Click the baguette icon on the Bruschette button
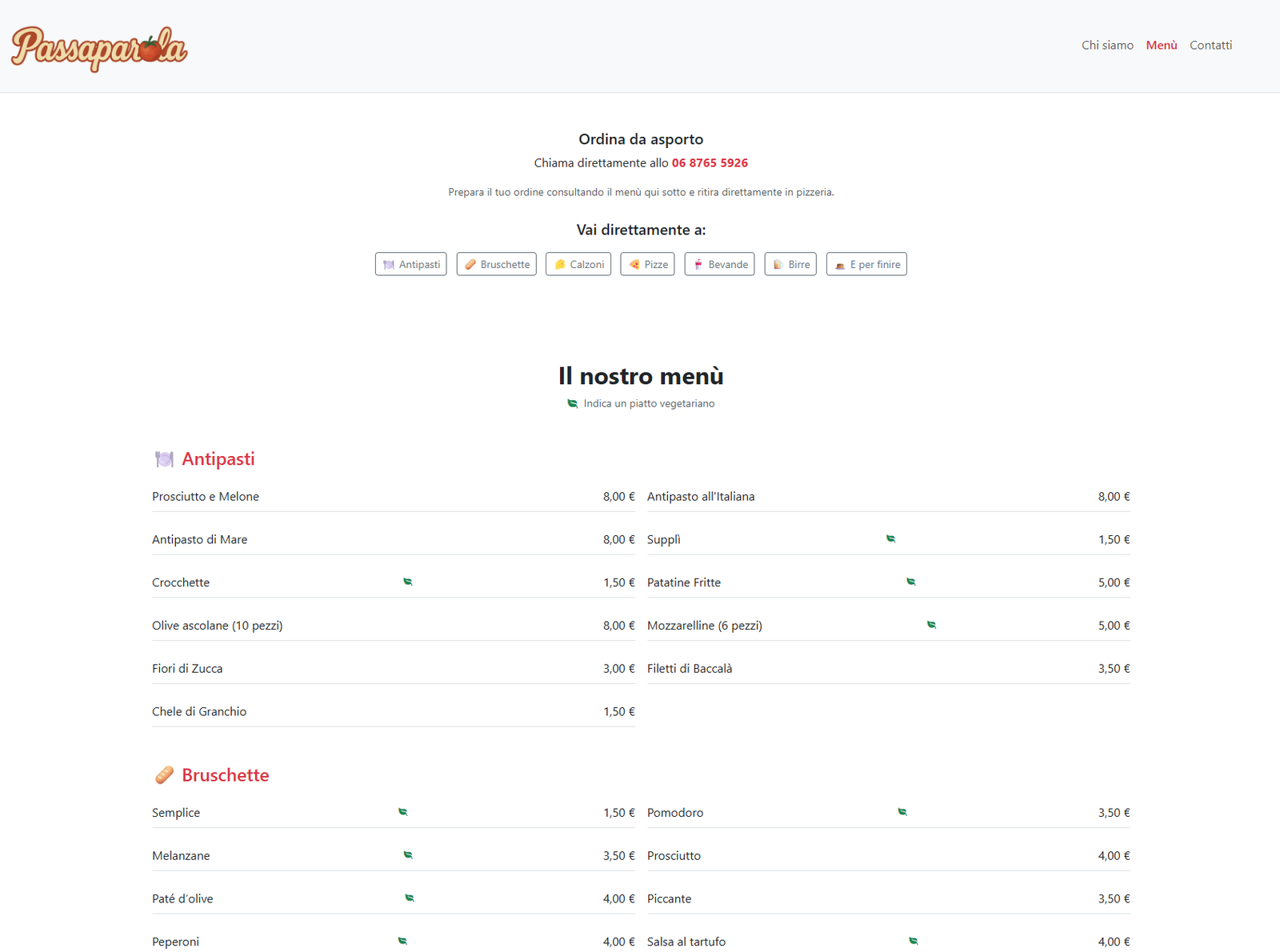 [x=470, y=264]
